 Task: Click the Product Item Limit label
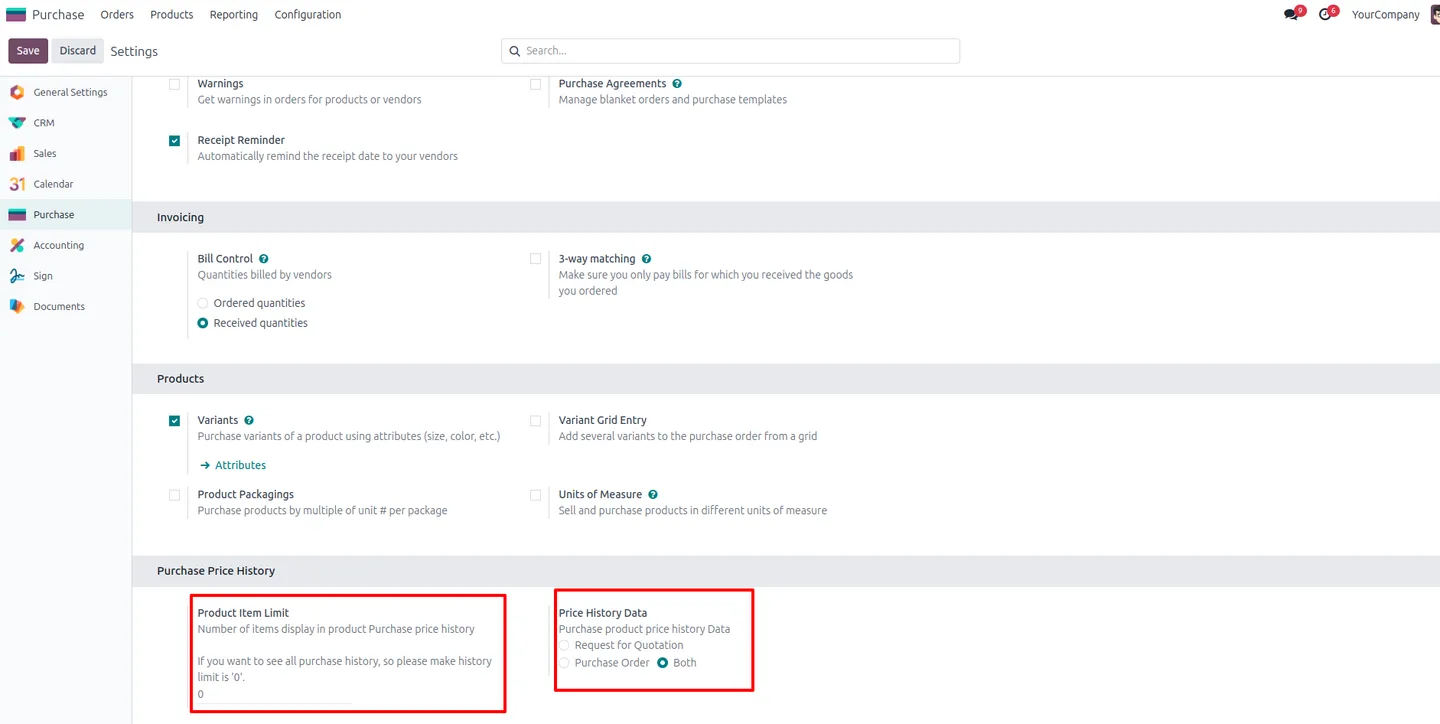pos(243,613)
